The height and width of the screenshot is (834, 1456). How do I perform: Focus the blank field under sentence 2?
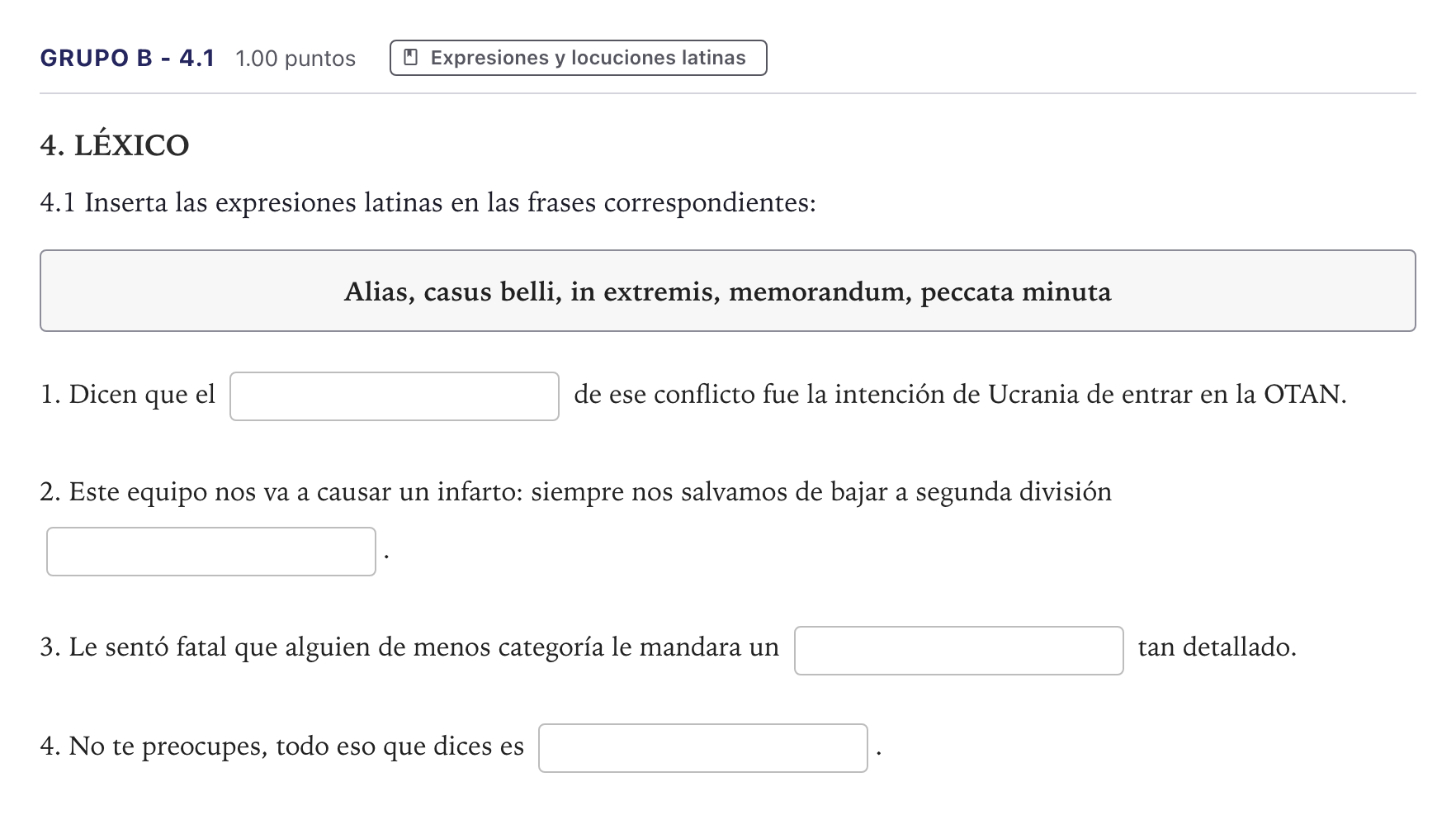point(211,552)
